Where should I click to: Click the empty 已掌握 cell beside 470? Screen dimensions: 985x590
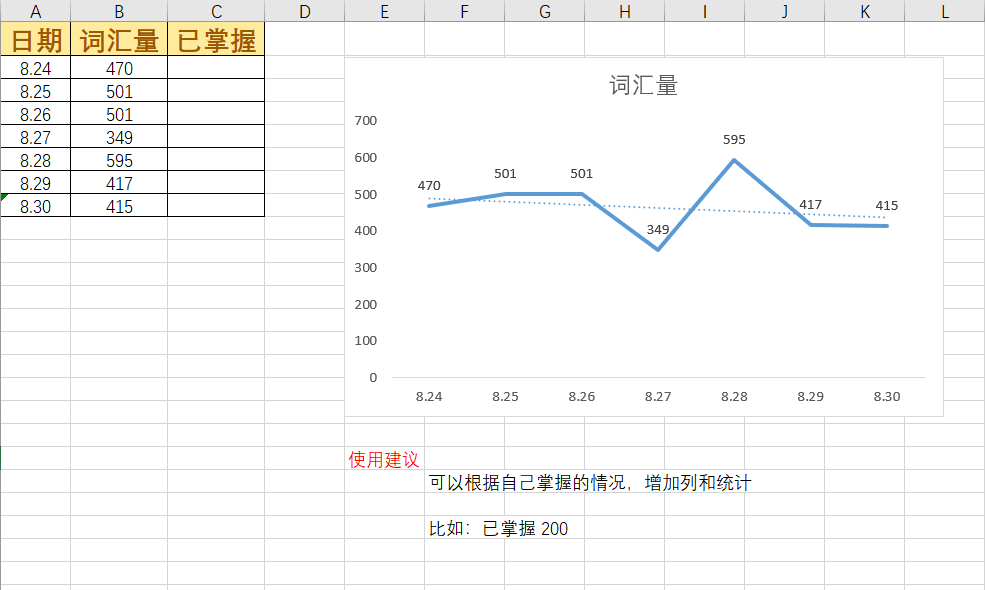point(216,69)
